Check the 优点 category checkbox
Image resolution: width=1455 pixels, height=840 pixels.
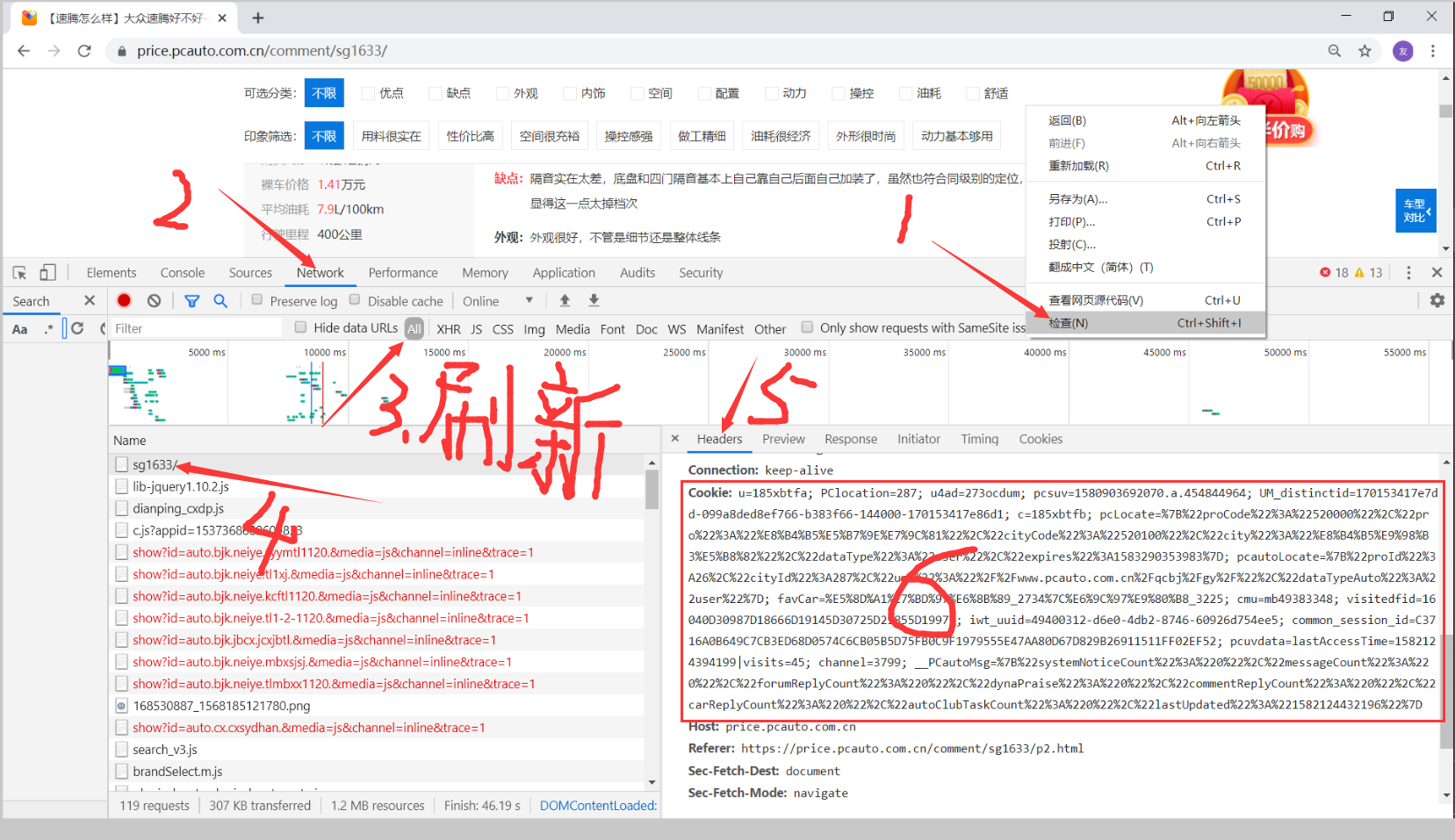pos(367,93)
